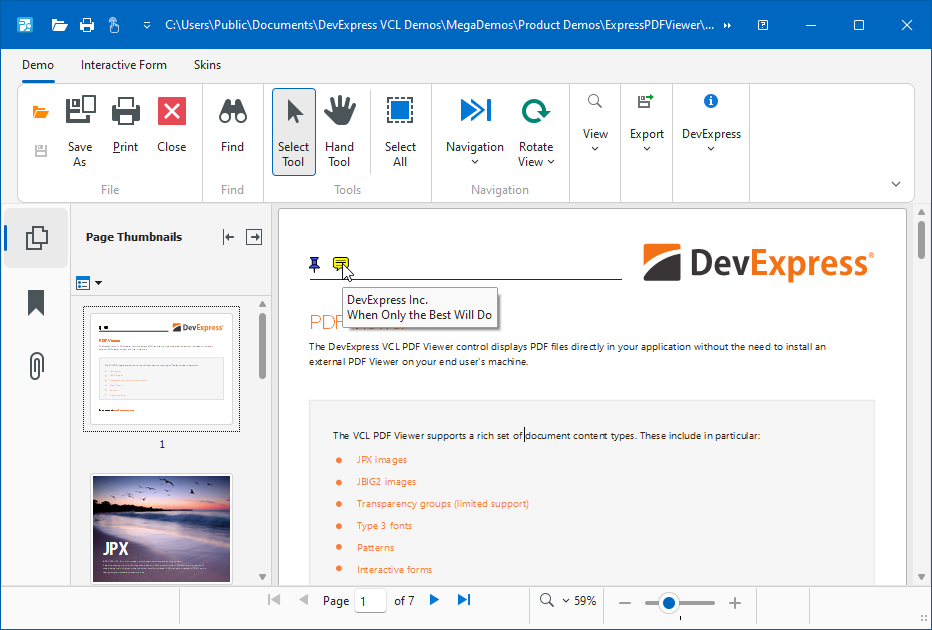Image resolution: width=932 pixels, height=630 pixels.
Task: Click the Select All icon
Action: click(x=400, y=112)
